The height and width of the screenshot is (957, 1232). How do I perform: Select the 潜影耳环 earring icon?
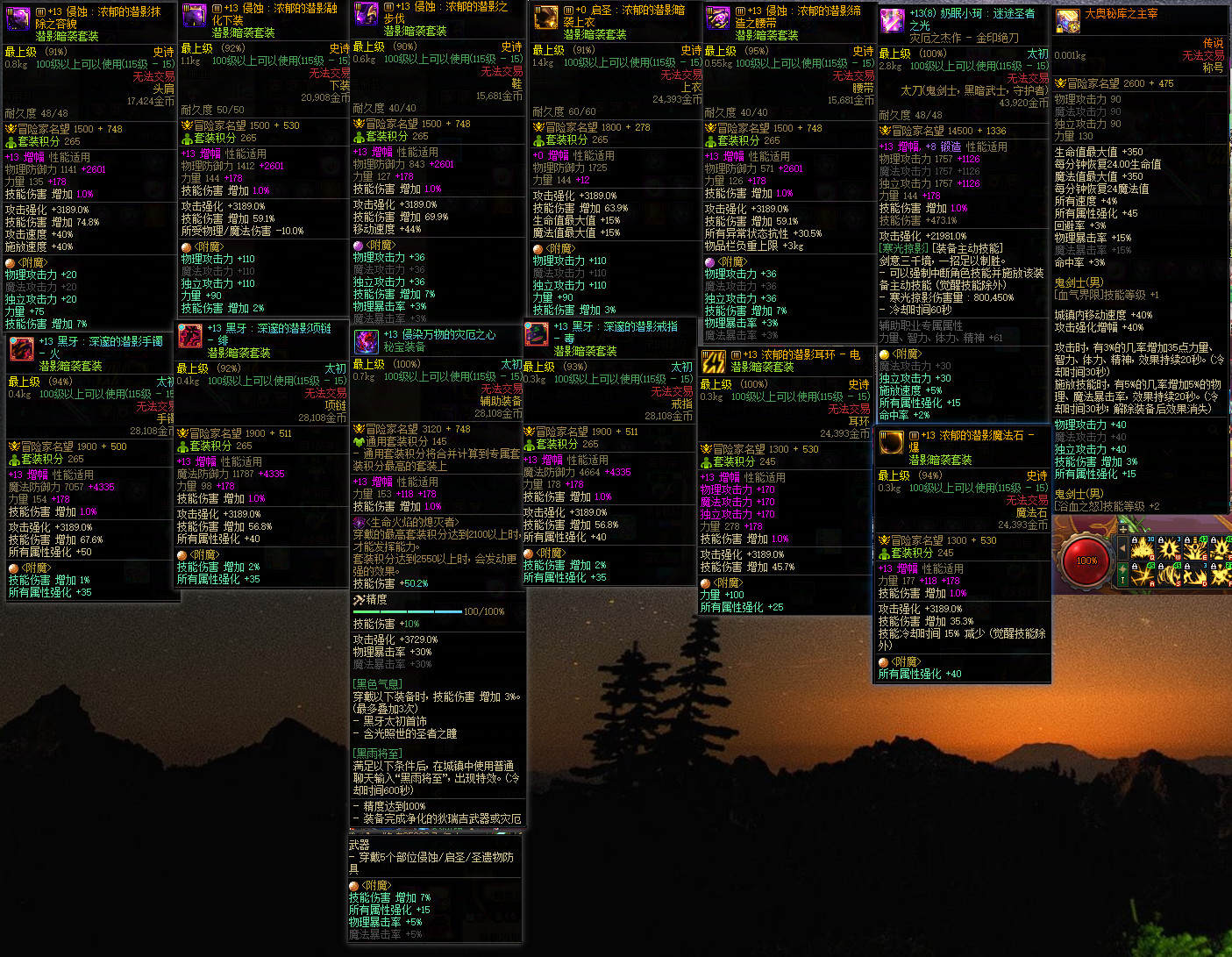pos(714,362)
